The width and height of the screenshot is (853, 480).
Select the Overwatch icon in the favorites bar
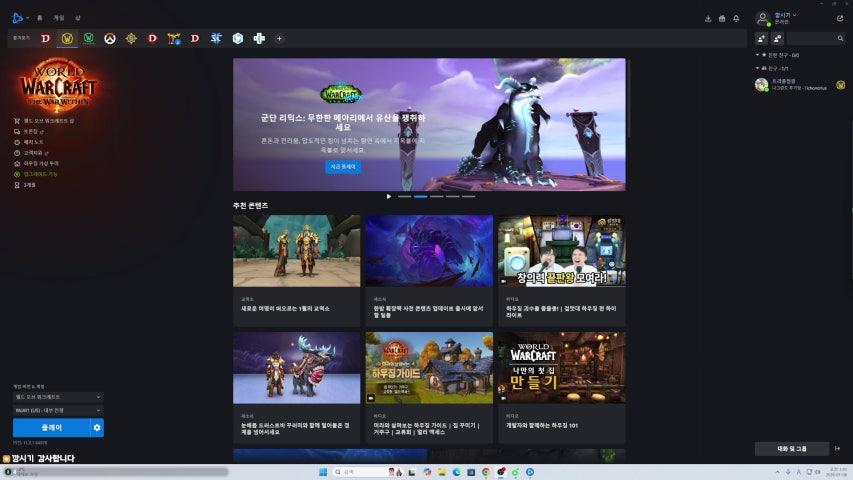[110, 38]
